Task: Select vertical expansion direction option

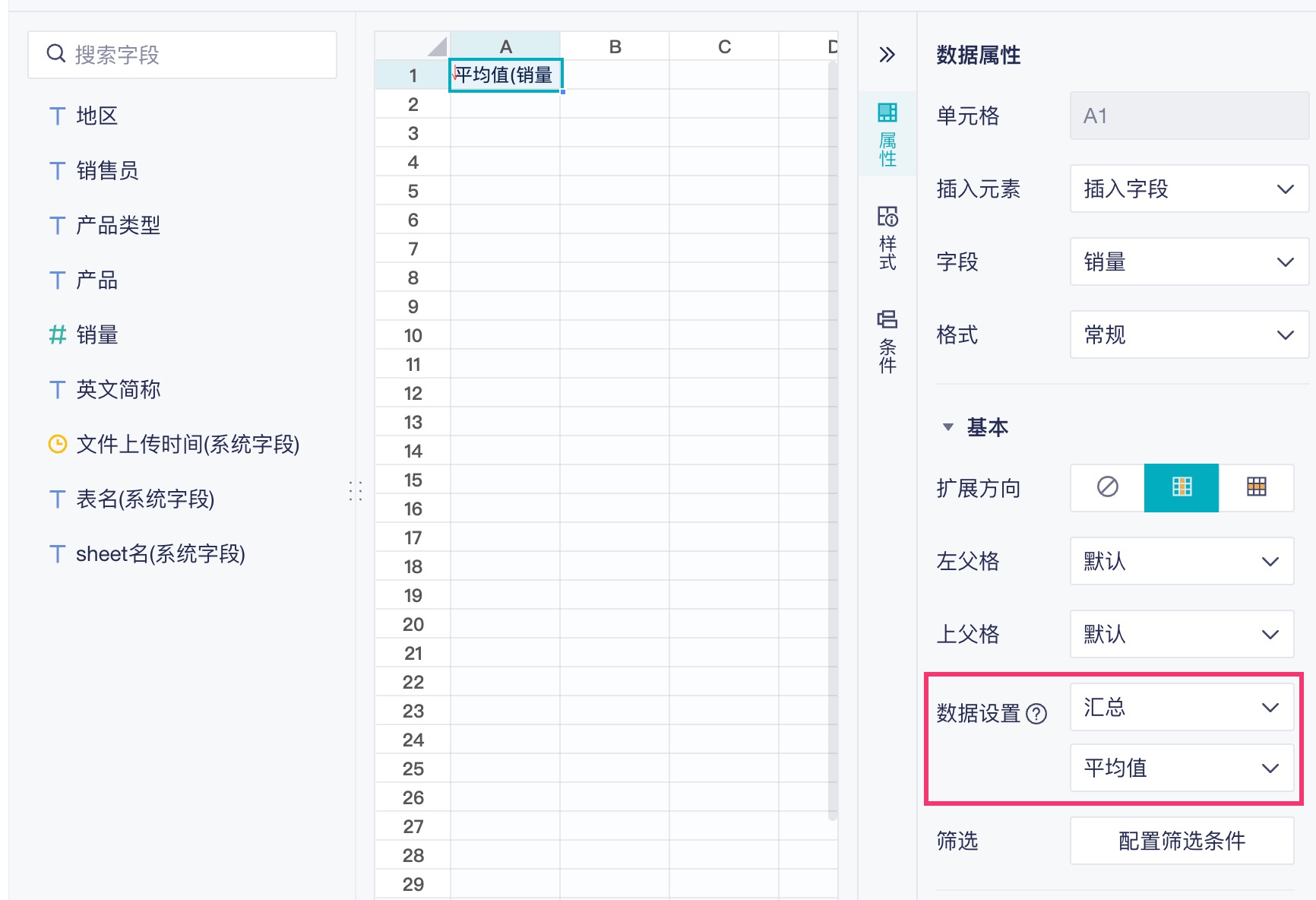Action: coord(1182,487)
